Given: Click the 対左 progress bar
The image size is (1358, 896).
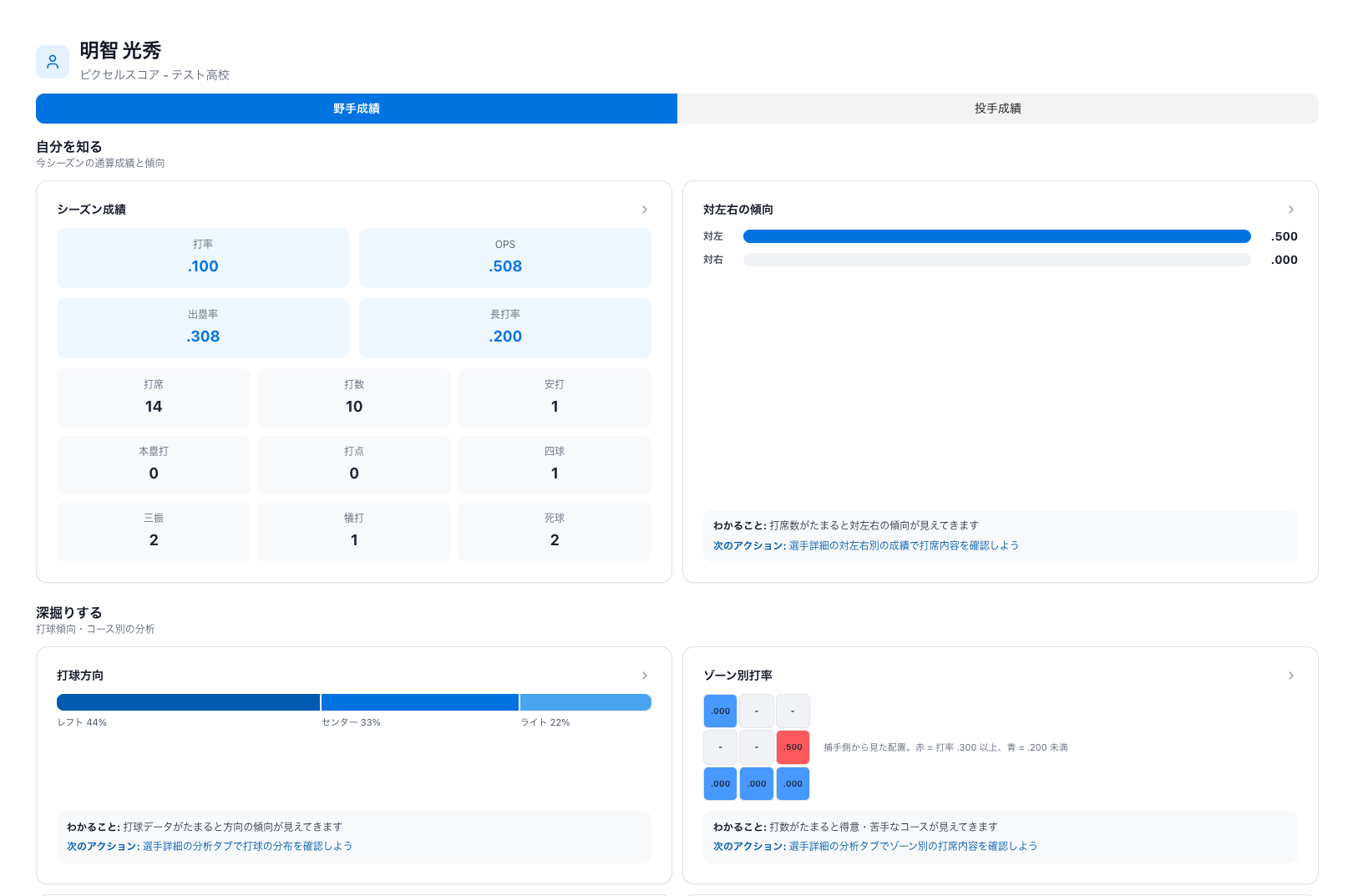Looking at the screenshot, I should pos(997,236).
